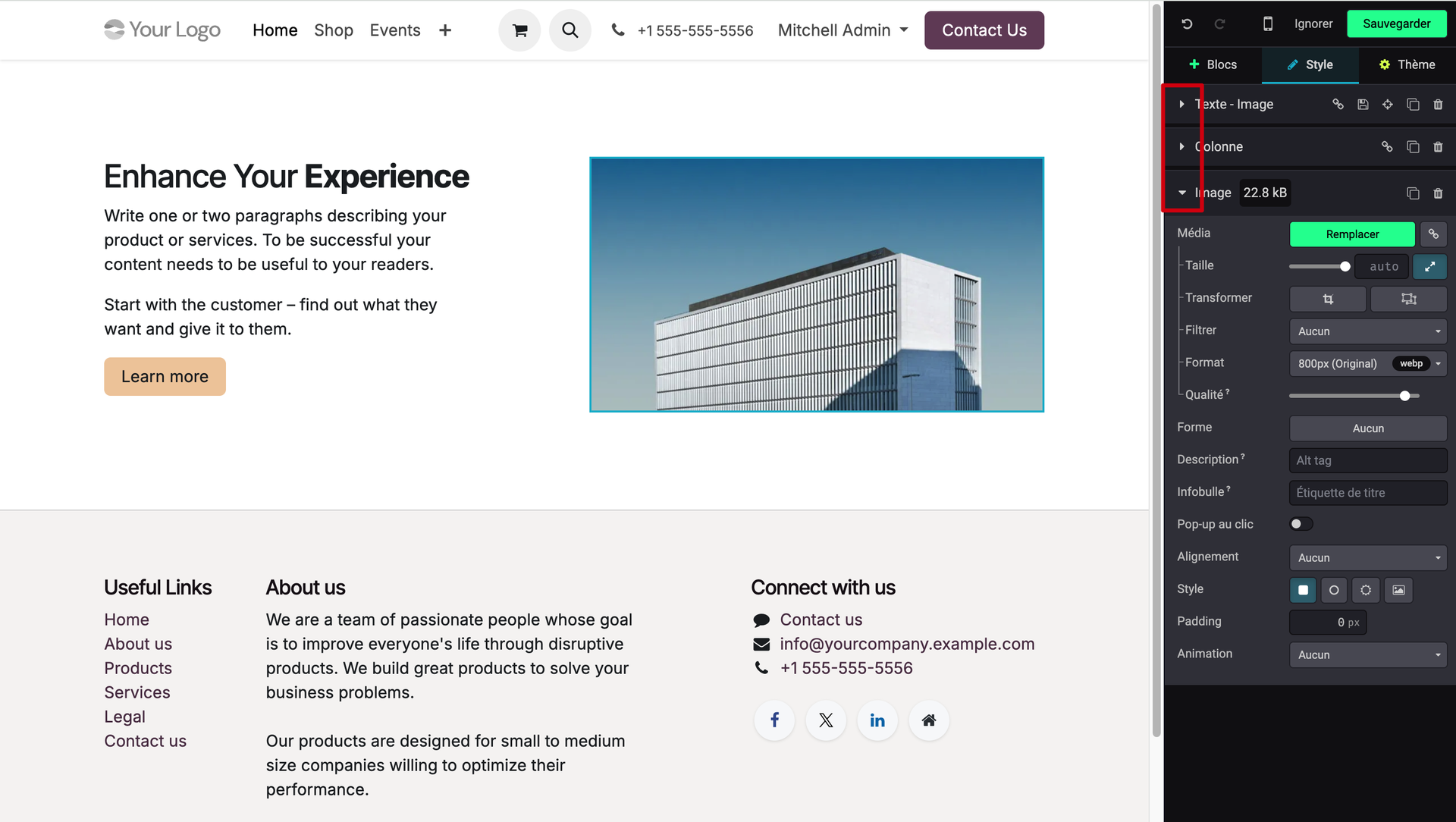Image resolution: width=1456 pixels, height=822 pixels.
Task: Open the Thème tab
Action: pyautogui.click(x=1407, y=64)
